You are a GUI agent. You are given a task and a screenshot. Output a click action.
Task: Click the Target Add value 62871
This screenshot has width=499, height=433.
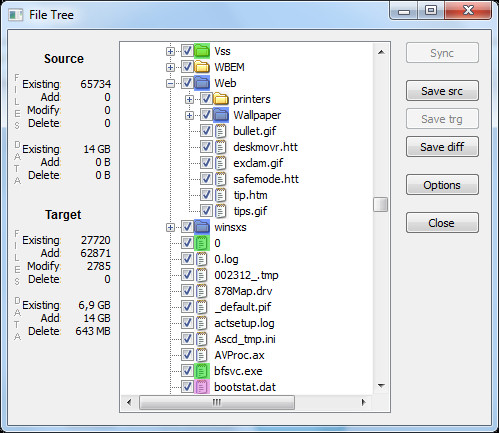96,253
